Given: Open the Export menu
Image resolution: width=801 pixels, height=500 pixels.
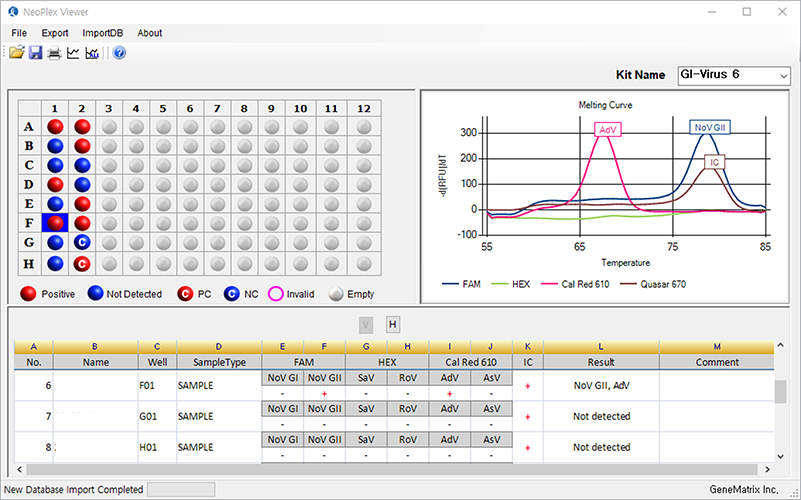Looking at the screenshot, I should (55, 33).
